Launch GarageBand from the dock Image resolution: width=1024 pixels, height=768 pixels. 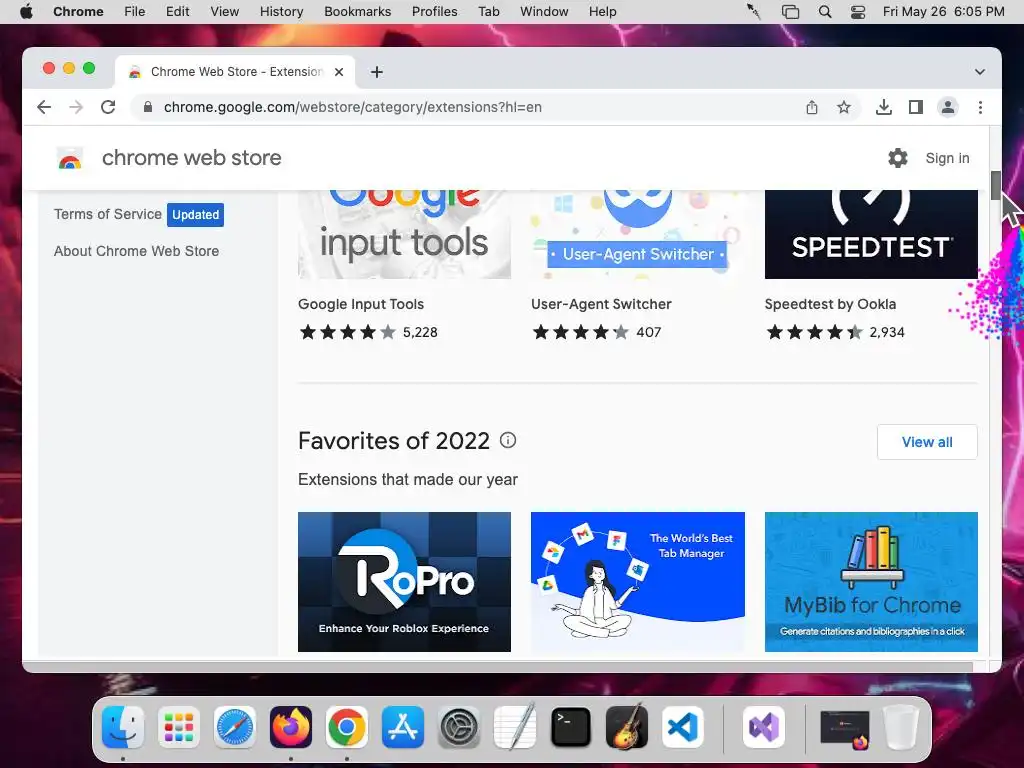(627, 727)
